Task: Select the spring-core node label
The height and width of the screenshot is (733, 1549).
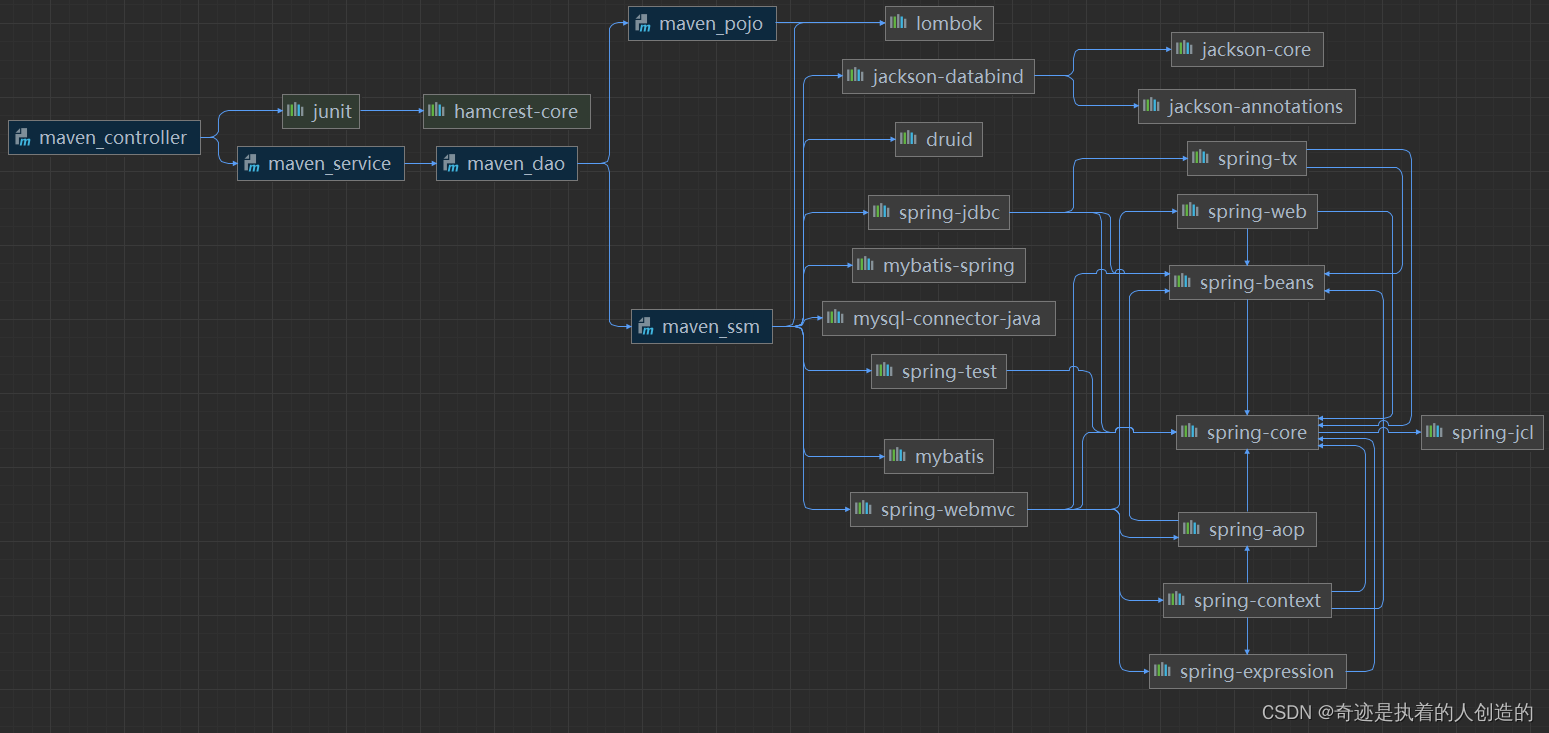Action: tap(1257, 432)
